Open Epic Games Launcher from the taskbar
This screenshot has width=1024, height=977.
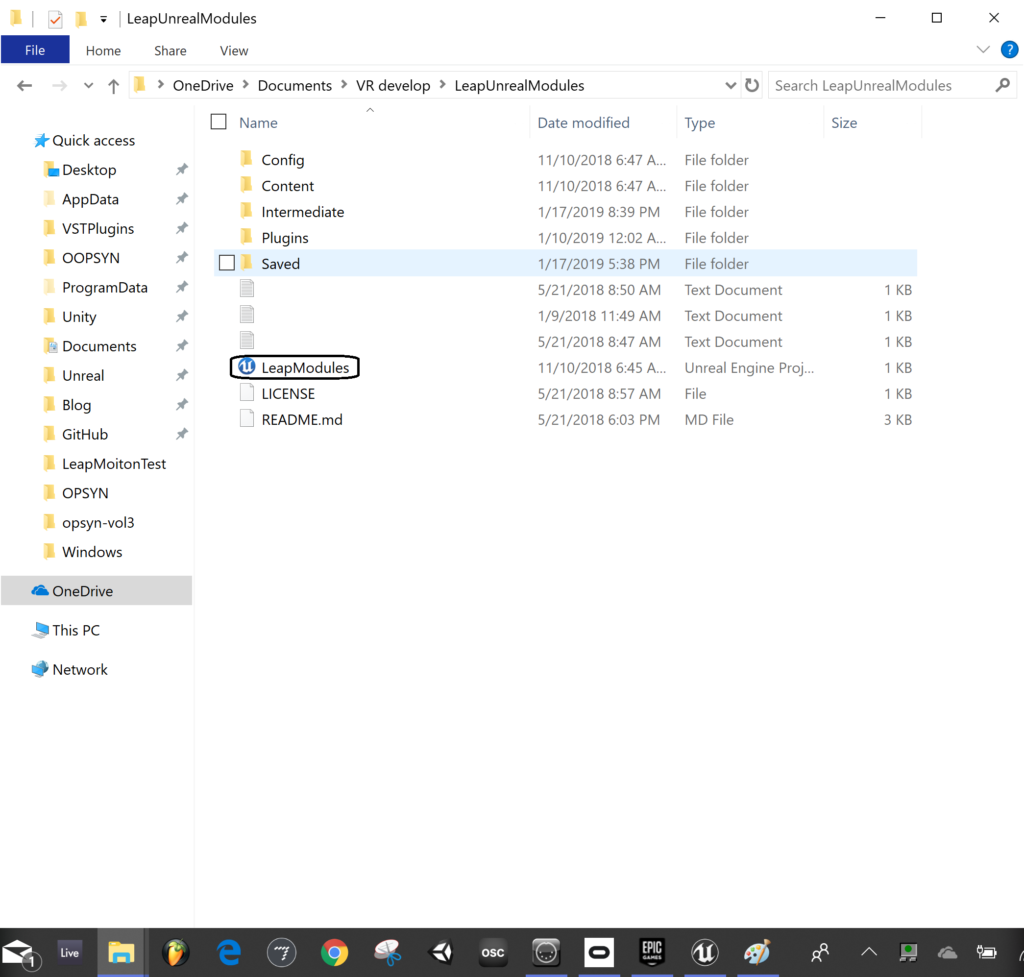click(652, 952)
